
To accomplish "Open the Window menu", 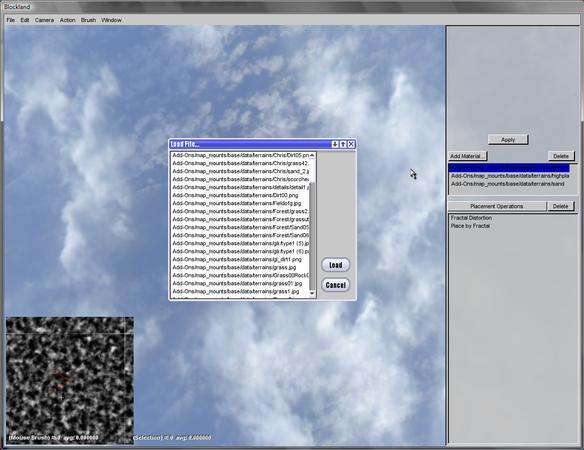I will [x=111, y=20].
